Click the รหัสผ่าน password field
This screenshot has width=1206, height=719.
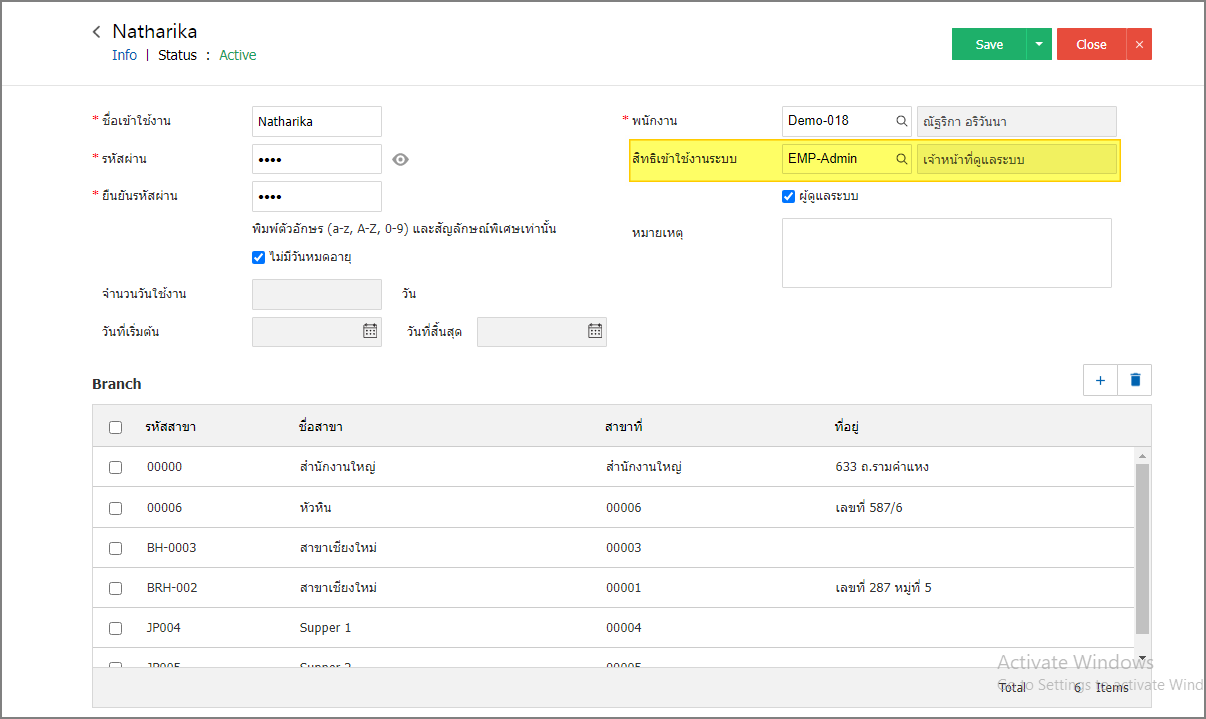tap(317, 159)
